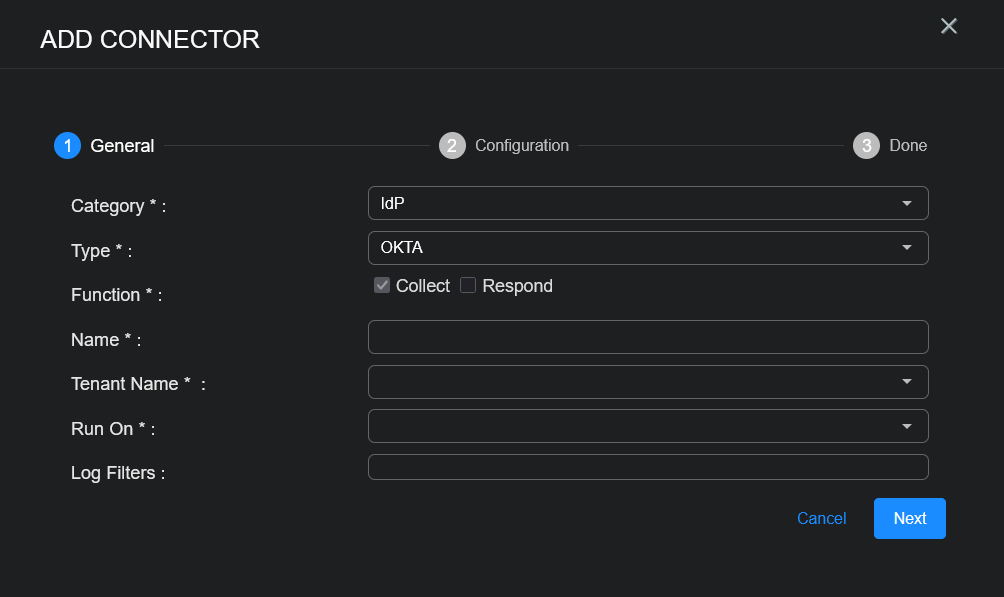Select the General step label
Viewport: 1004px width, 597px height.
tap(122, 146)
